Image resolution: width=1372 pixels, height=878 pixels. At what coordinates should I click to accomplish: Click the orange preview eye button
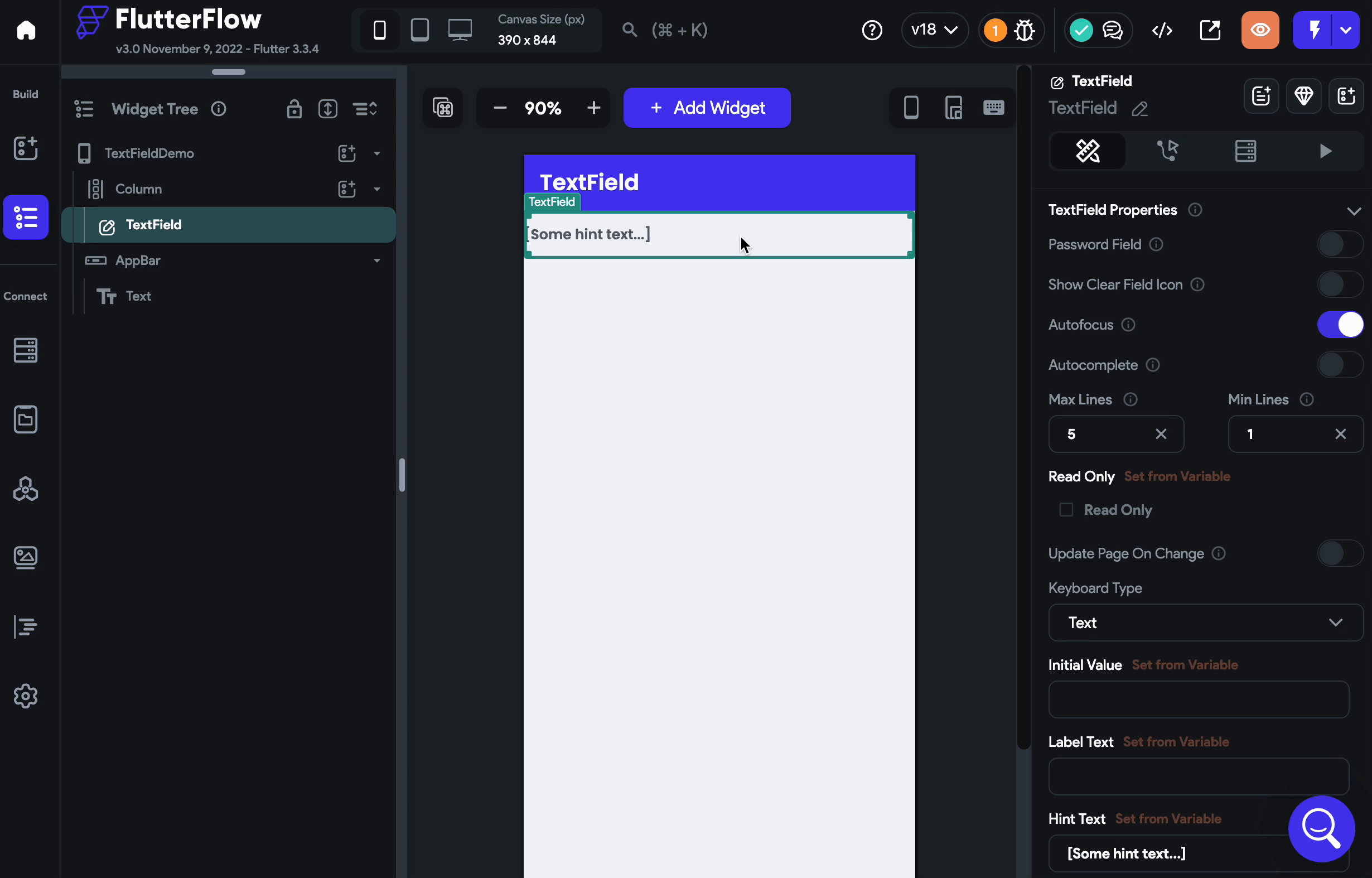point(1260,30)
